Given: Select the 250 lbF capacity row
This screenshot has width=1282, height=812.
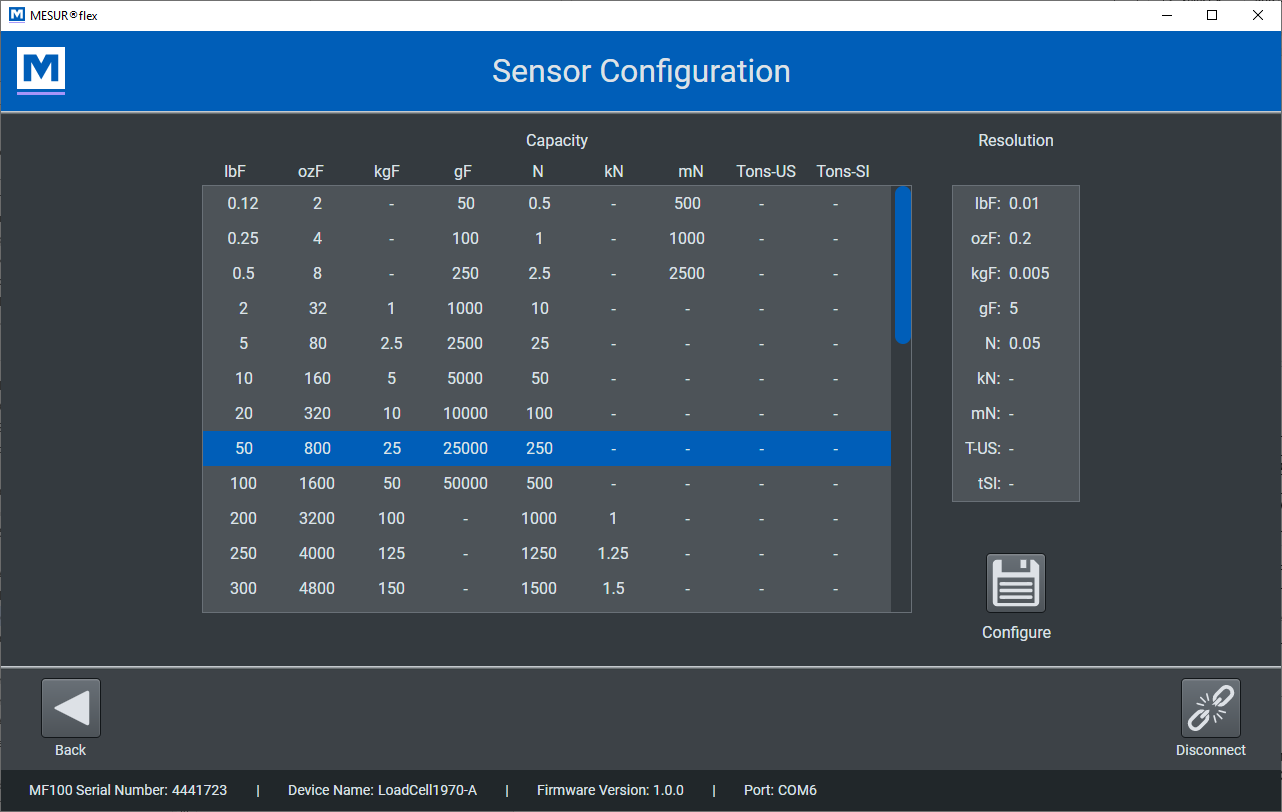Looking at the screenshot, I should (546, 553).
